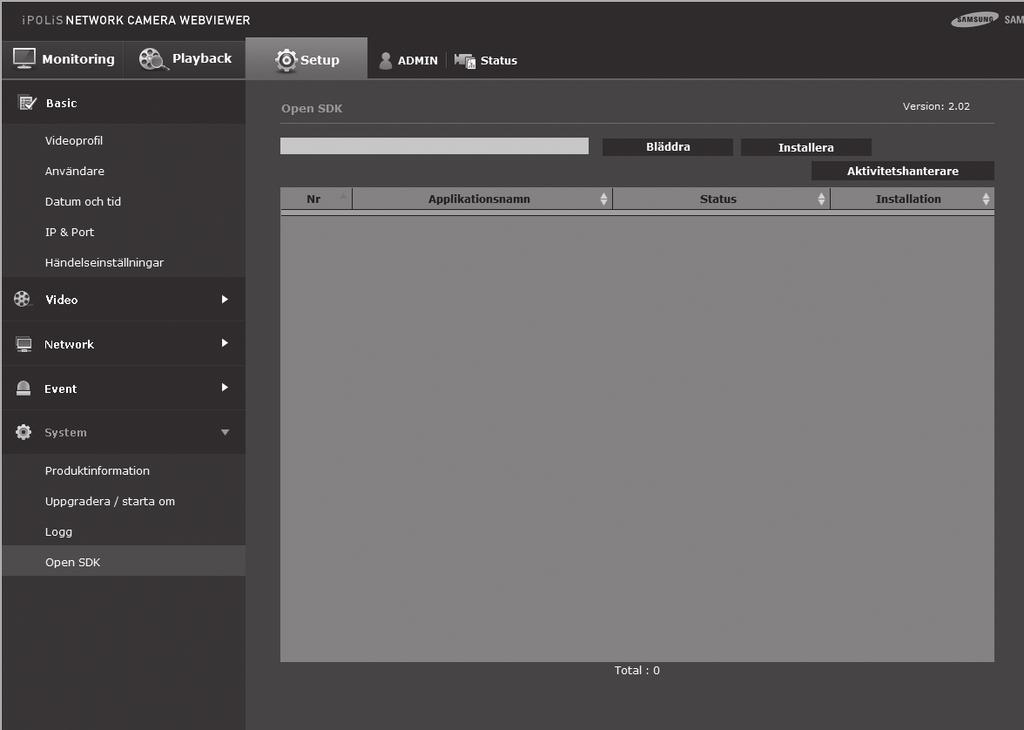
Task: Open Händelseinställningar
Action: point(104,262)
